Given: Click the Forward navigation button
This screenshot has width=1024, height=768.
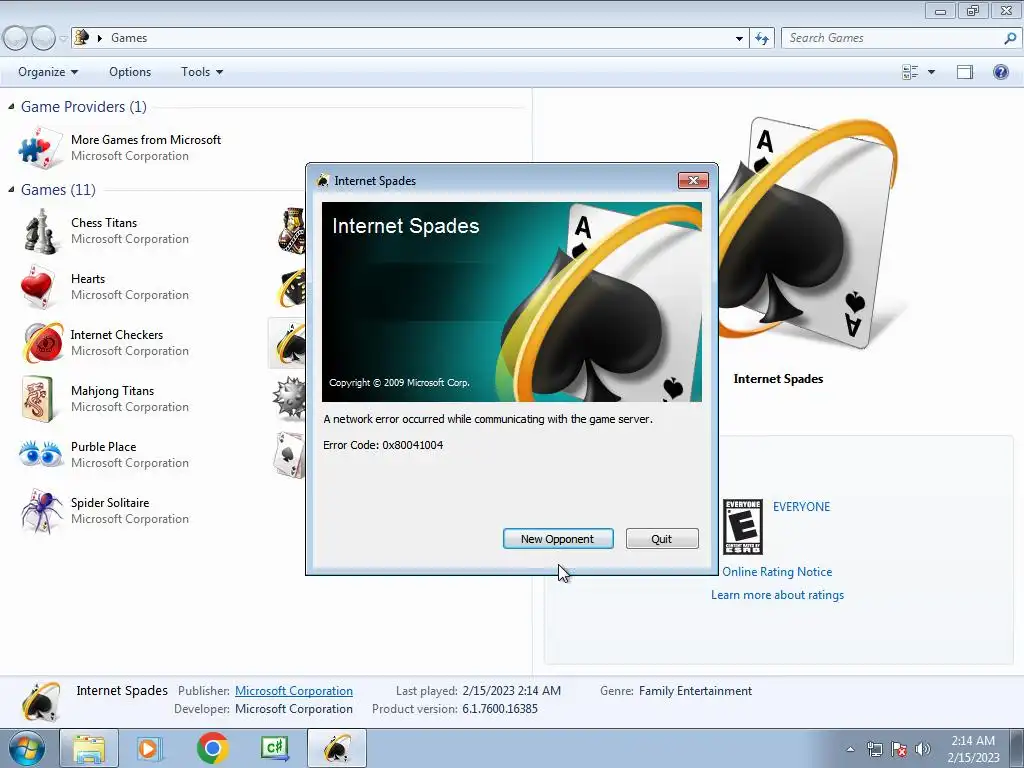Looking at the screenshot, I should click(43, 39).
